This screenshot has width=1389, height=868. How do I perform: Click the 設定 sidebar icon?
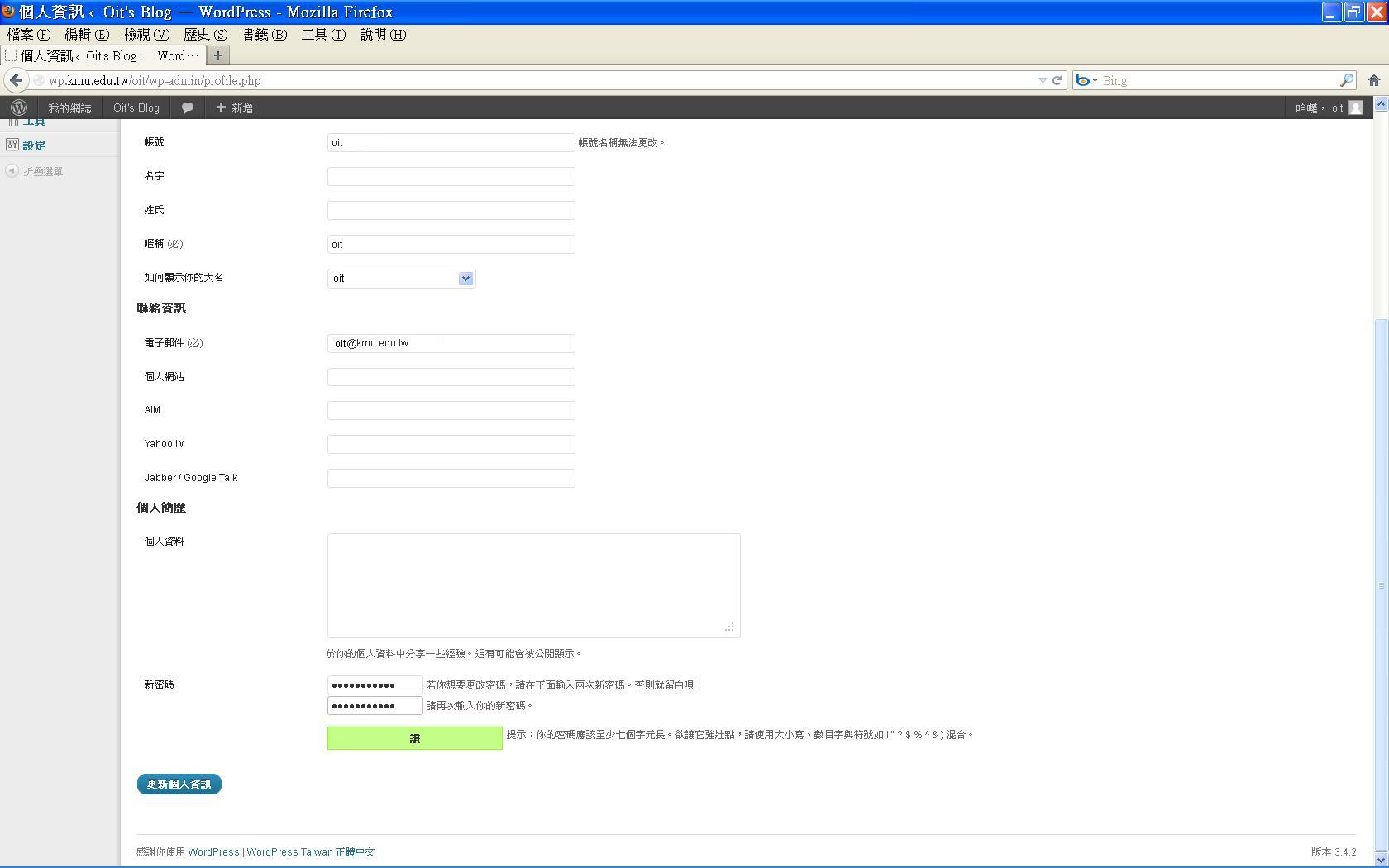pyautogui.click(x=12, y=144)
